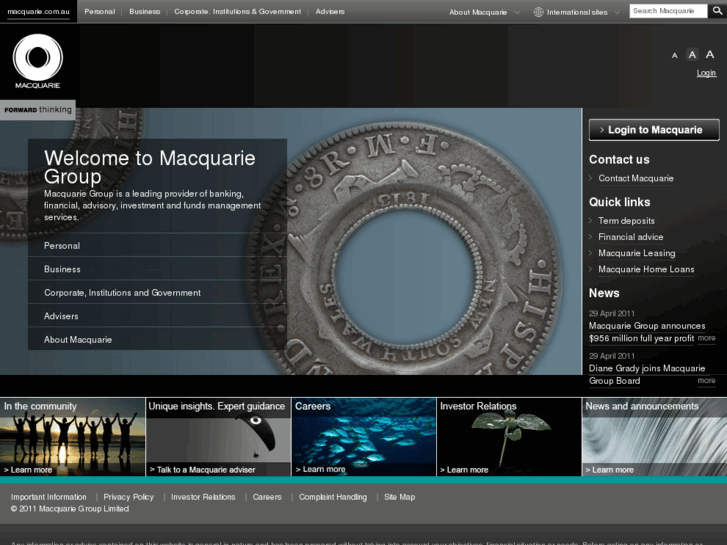Click Talk to a Macquarie adviser
Image resolution: width=727 pixels, height=545 pixels.
203,470
